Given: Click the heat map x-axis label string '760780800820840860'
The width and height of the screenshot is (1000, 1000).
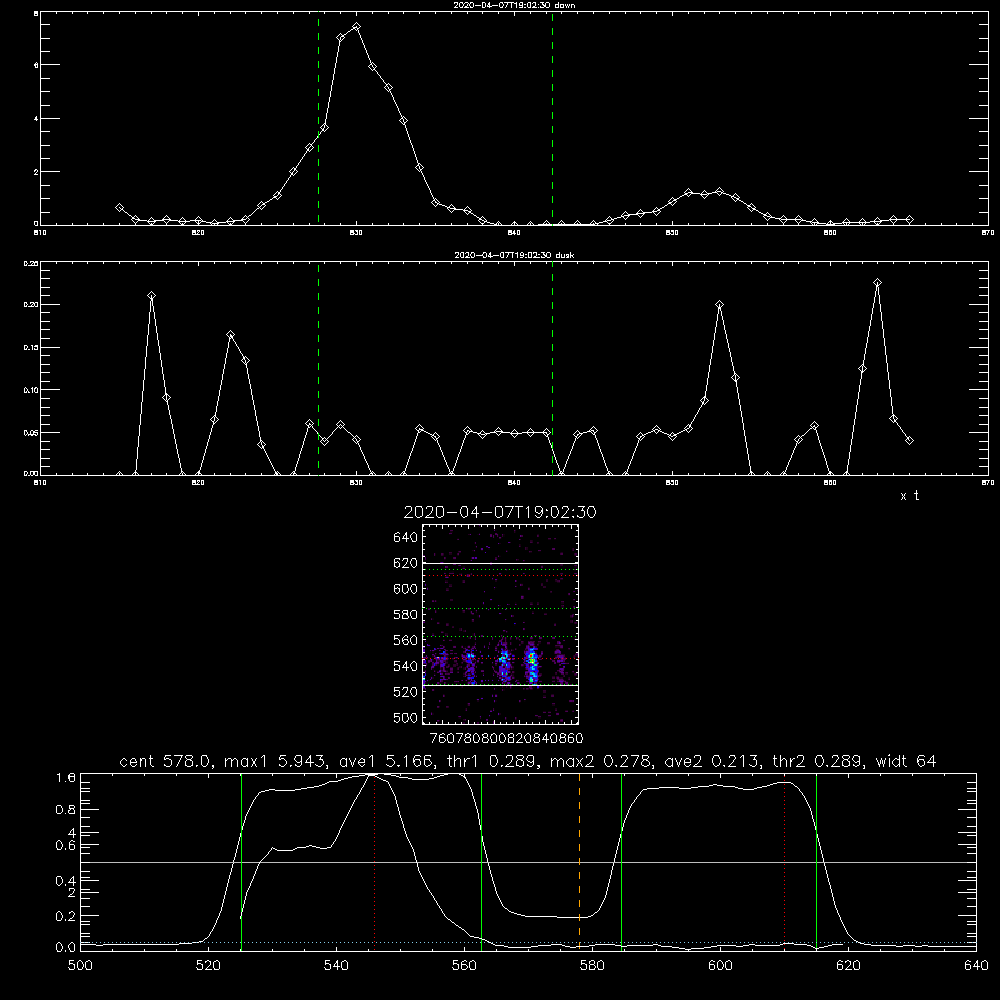Looking at the screenshot, I should (x=506, y=738).
